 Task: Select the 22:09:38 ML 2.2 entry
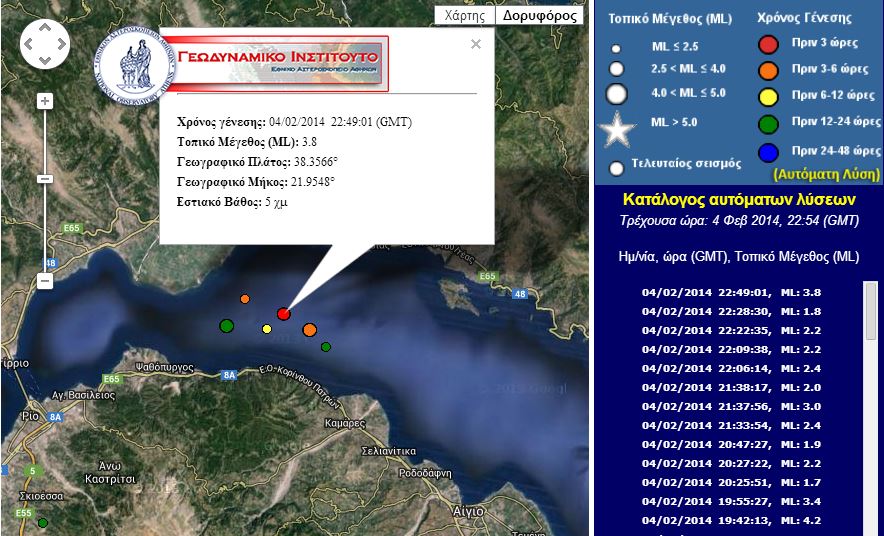731,349
